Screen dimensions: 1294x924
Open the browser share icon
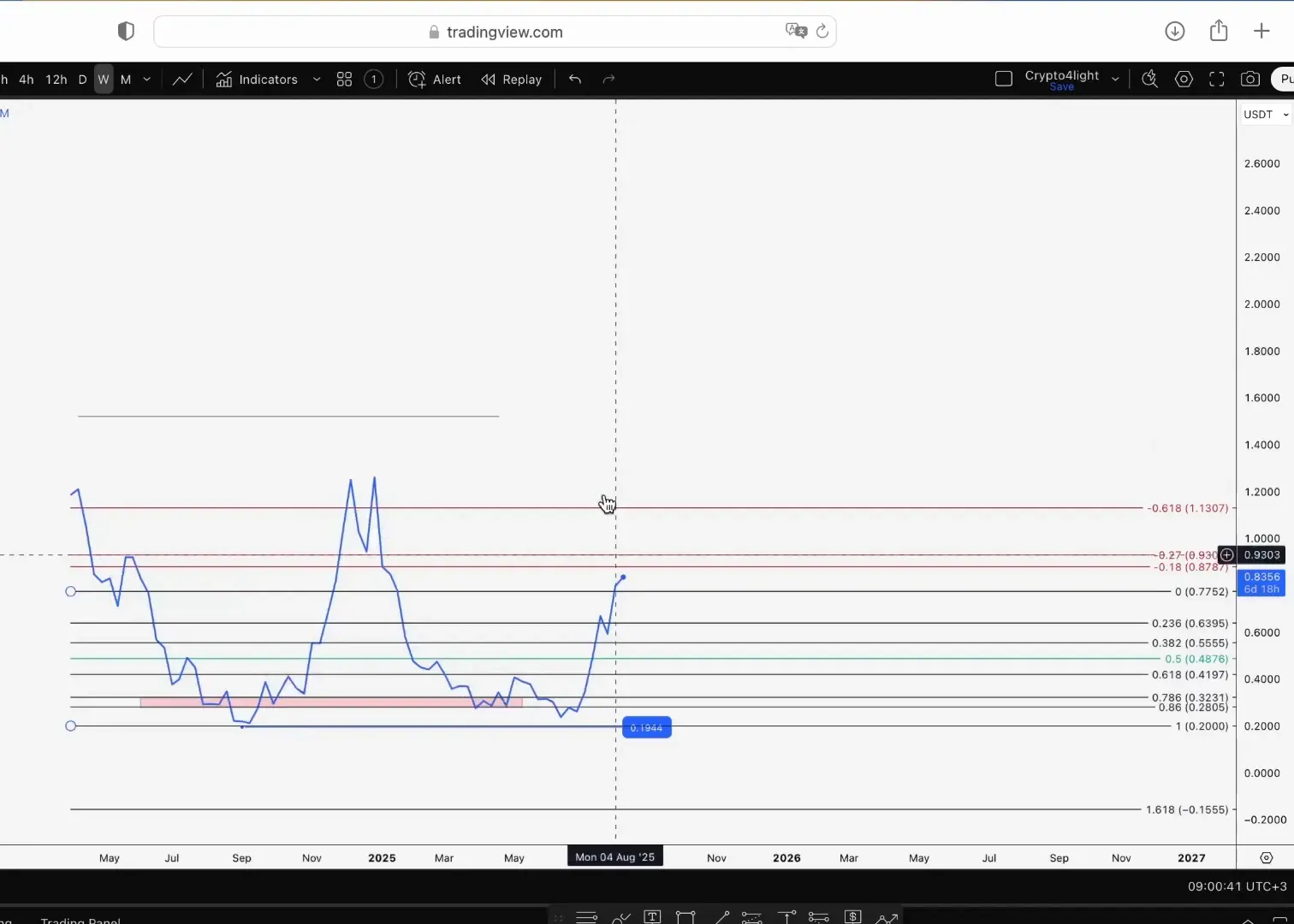(1219, 31)
